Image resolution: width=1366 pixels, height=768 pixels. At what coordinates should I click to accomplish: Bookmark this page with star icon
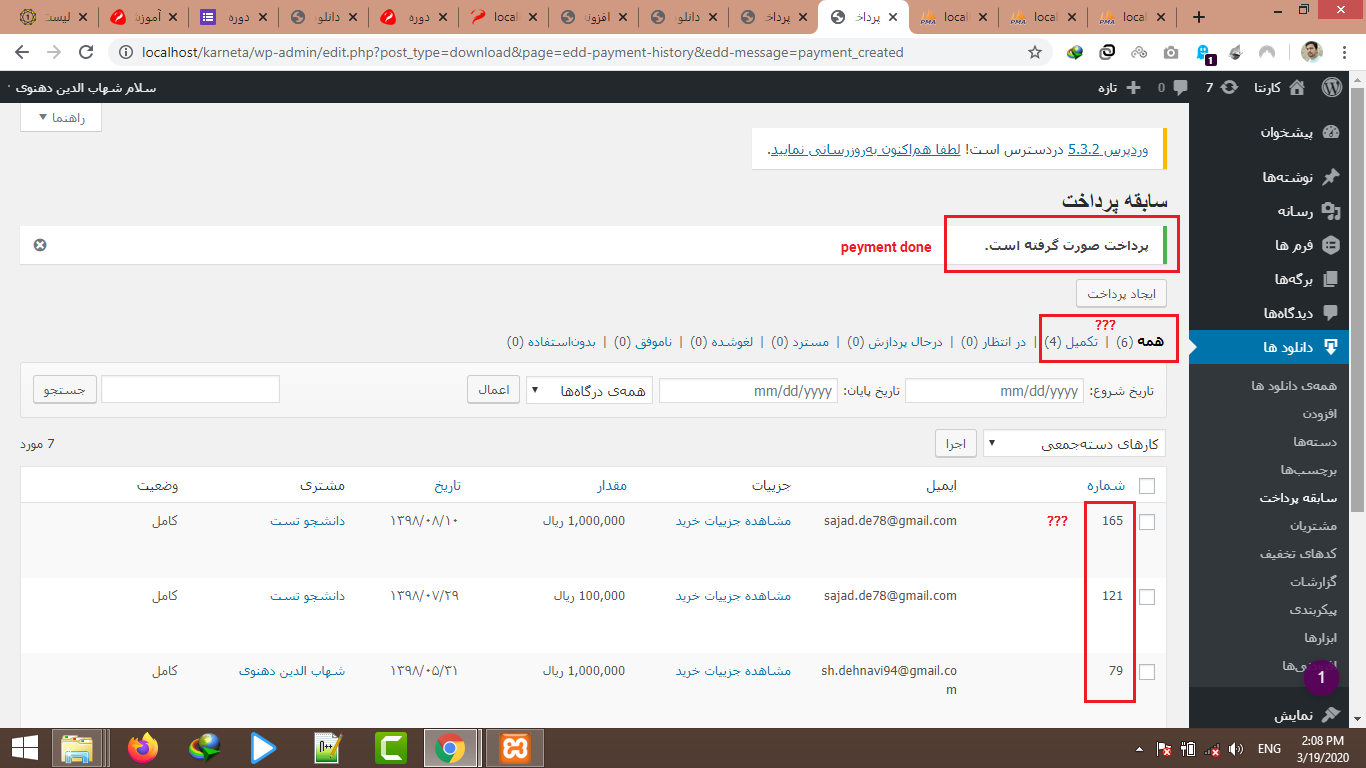[1035, 52]
